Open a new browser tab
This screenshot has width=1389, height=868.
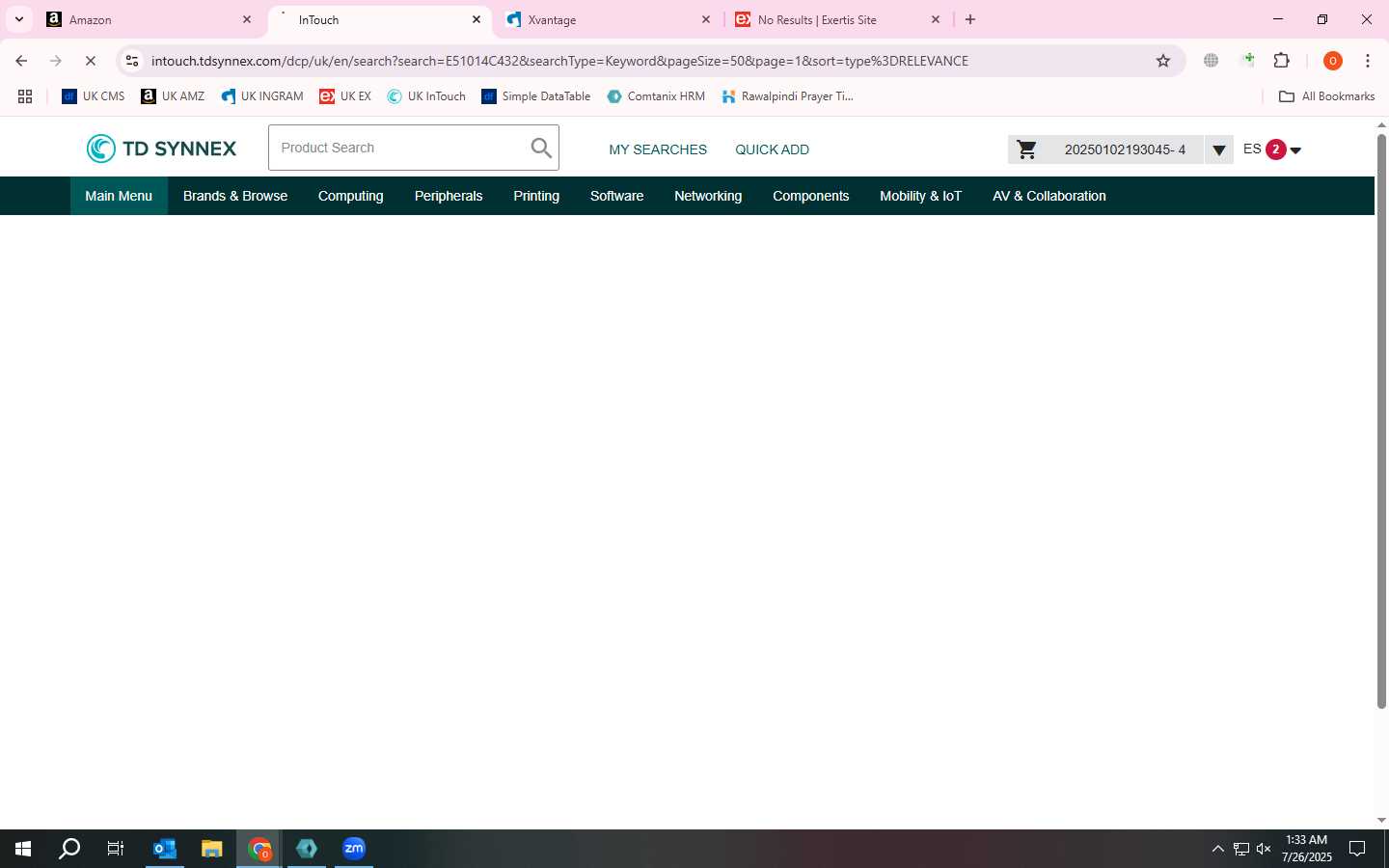pos(970,19)
